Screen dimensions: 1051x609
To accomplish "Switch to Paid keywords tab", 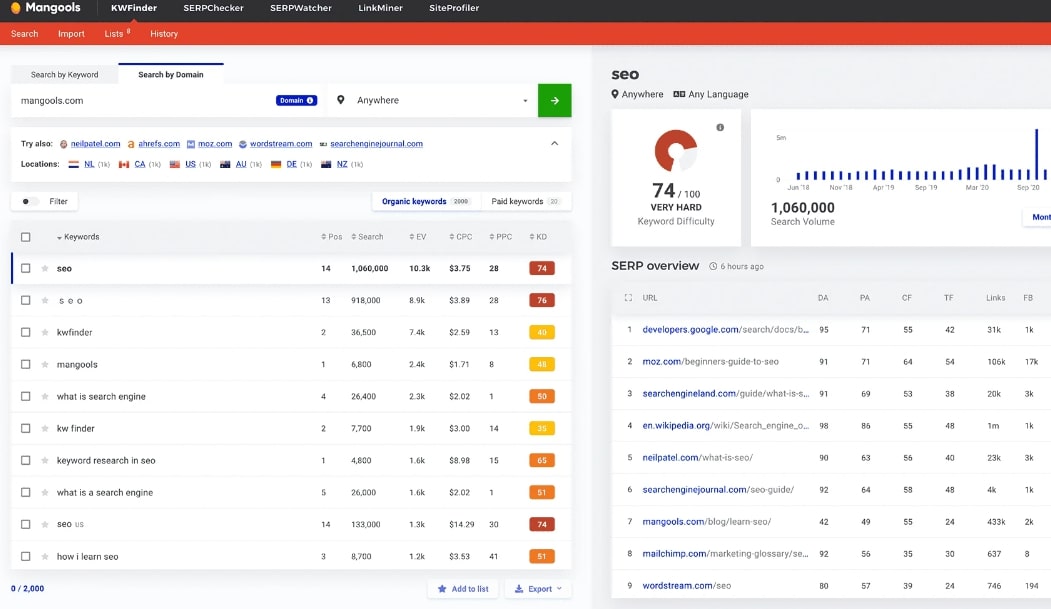I will 526,201.
